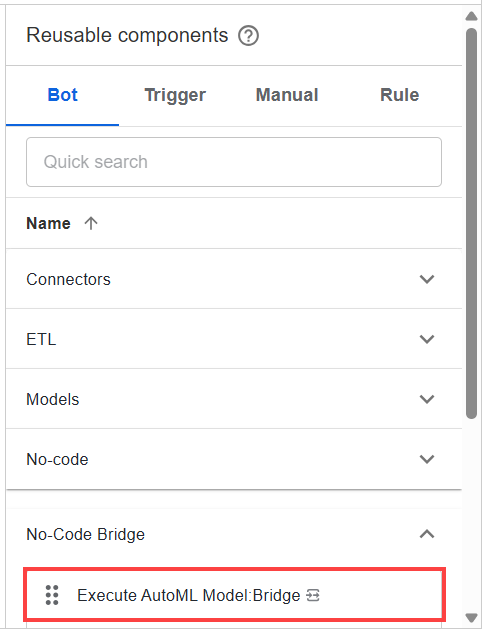Select the Execute AutoML Model:Bridge item
485x635 pixels.
pos(235,595)
